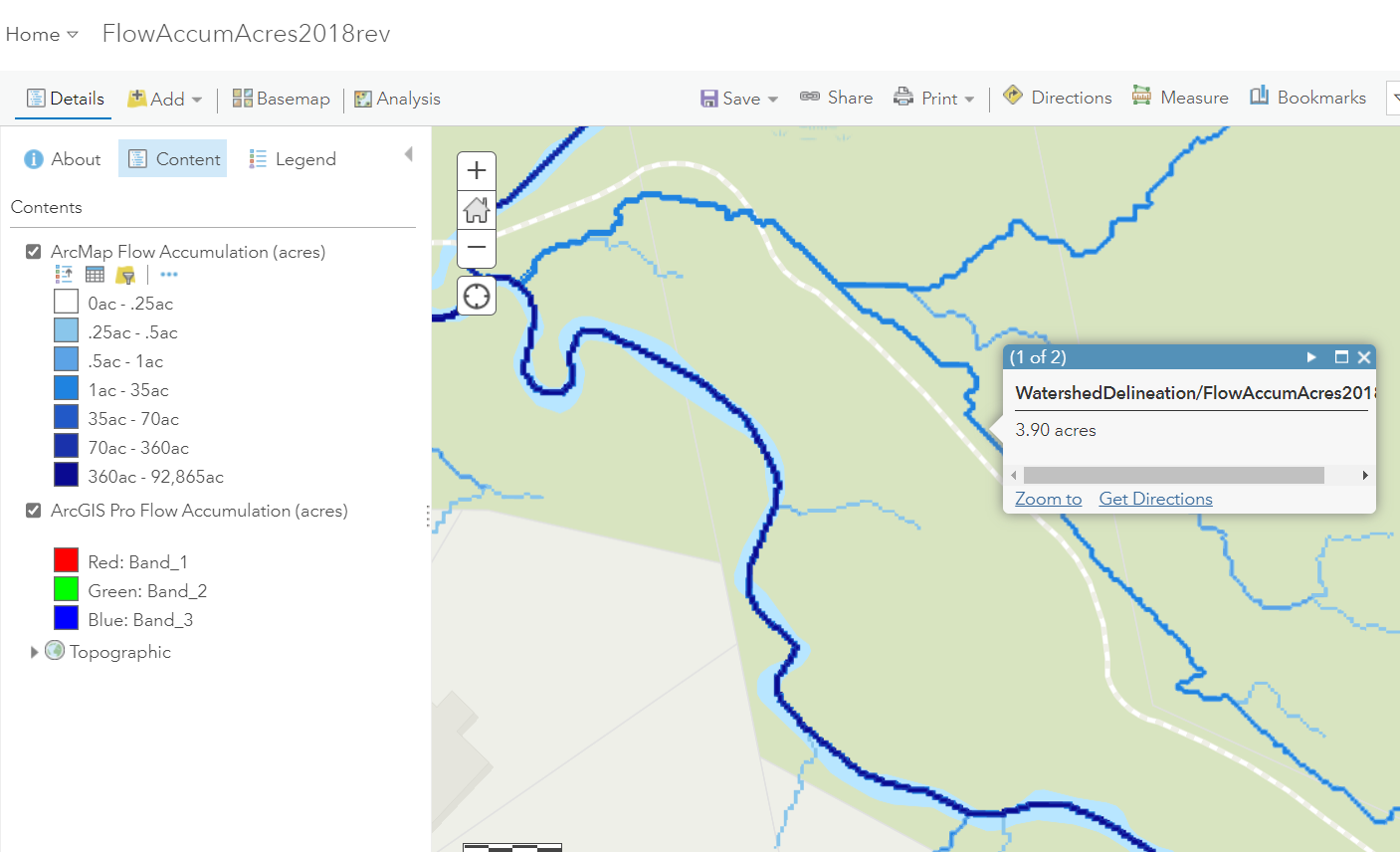Viewport: 1400px width, 852px height.
Task: Click the 360ac - 92,865ac color swatch
Action: pos(66,476)
